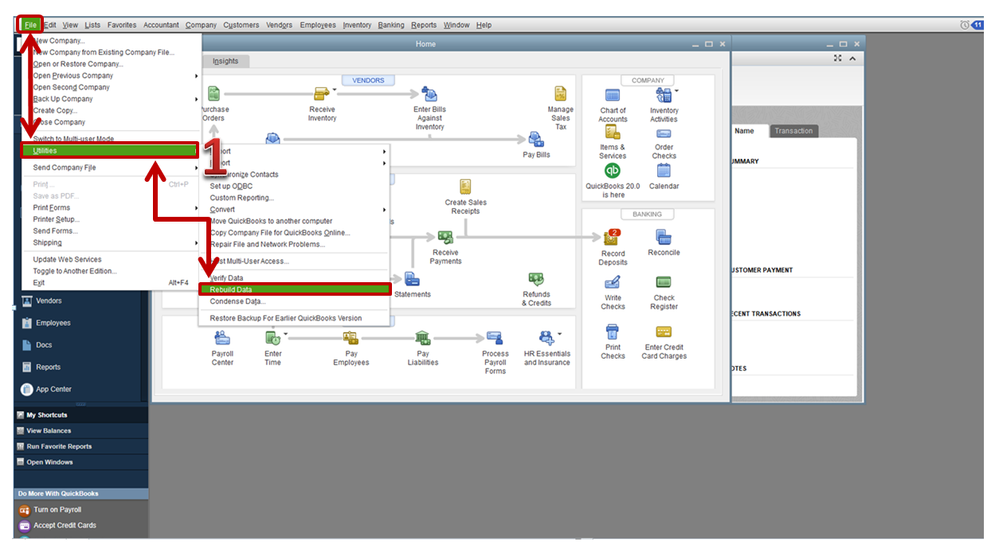This screenshot has width=999, height=554.
Task: Open Reconcile icon
Action: pos(664,238)
